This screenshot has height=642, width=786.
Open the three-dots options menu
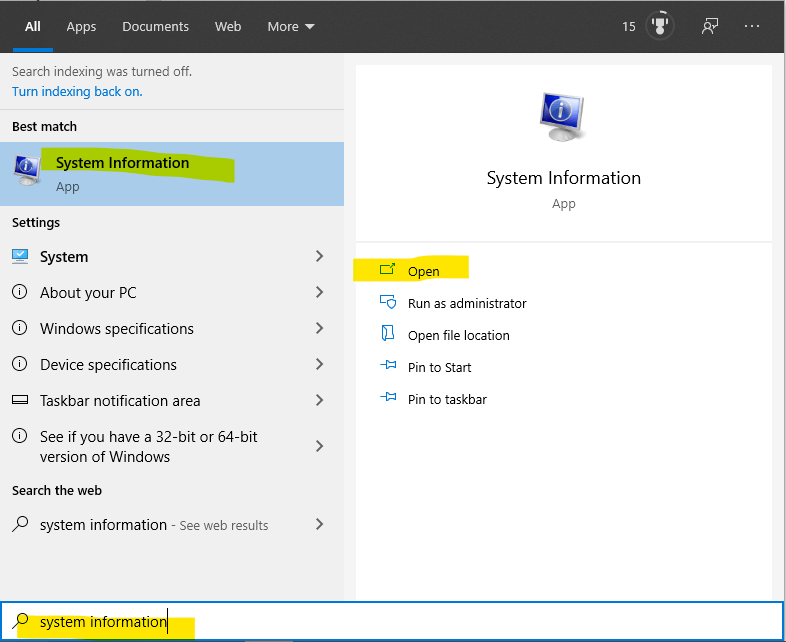pyautogui.click(x=751, y=26)
